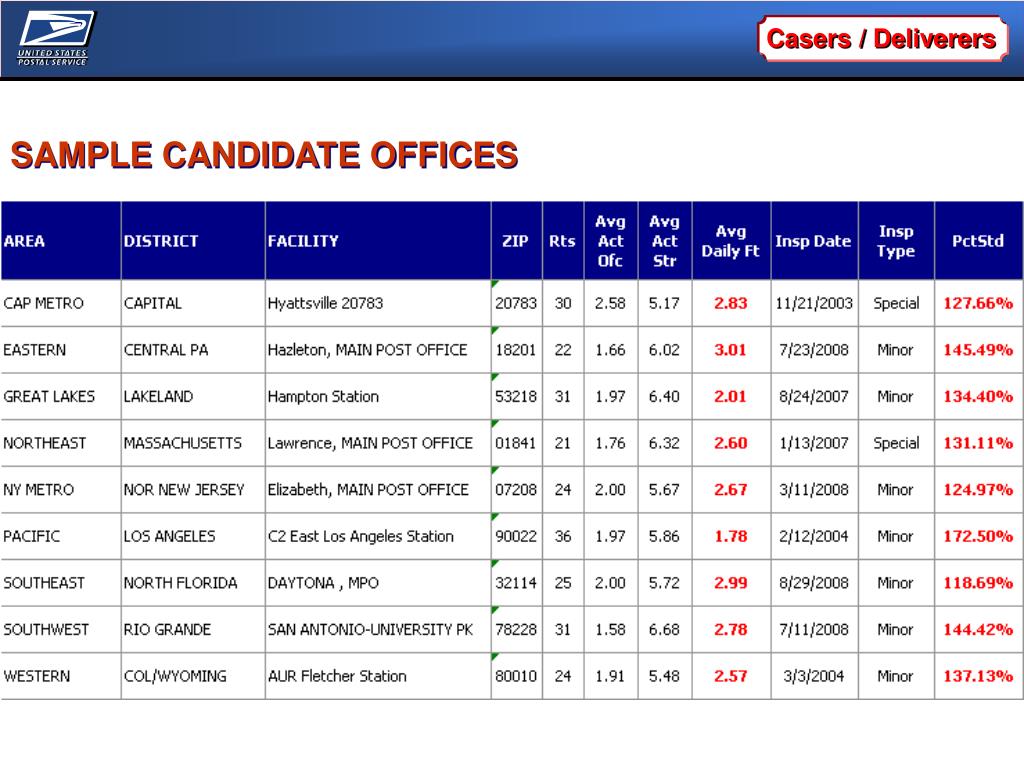Click the PctStd column header
This screenshot has height=768, width=1024.
click(978, 241)
